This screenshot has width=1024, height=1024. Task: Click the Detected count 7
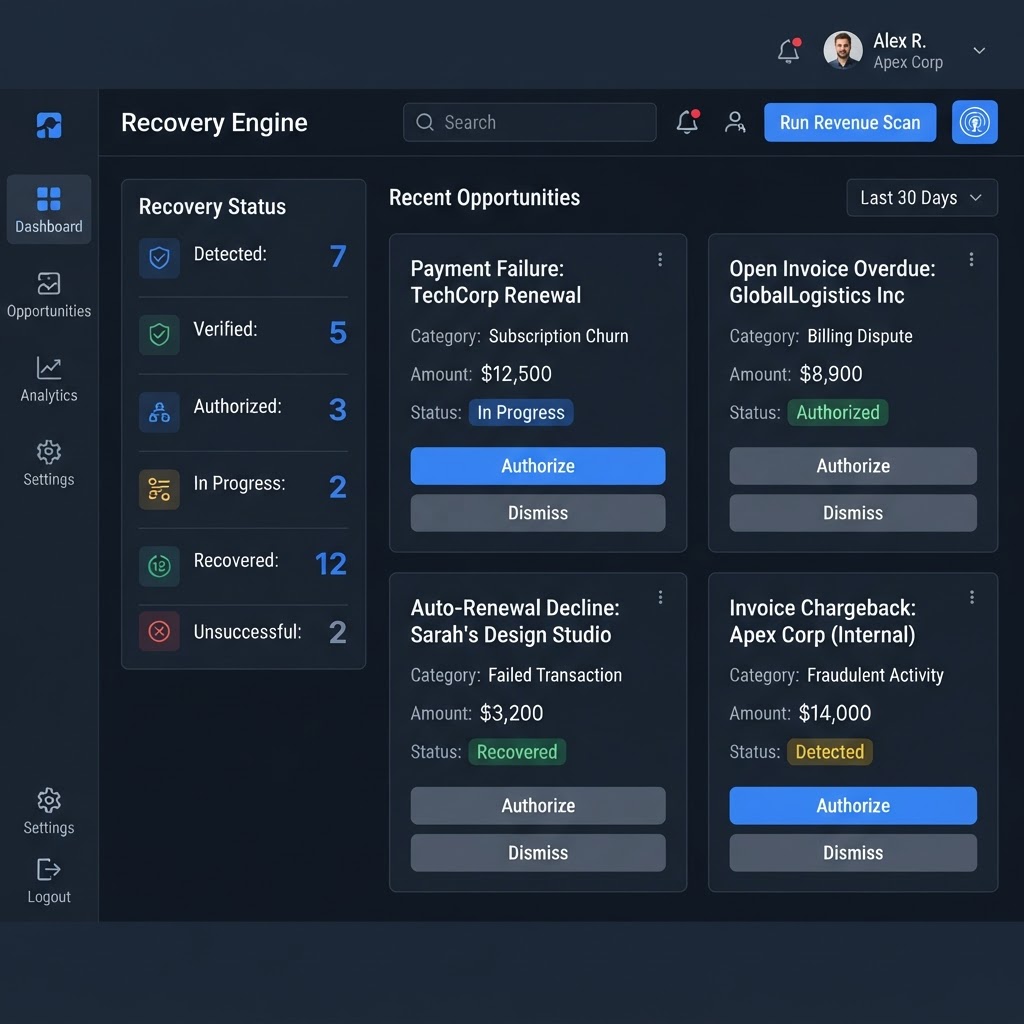(x=338, y=256)
